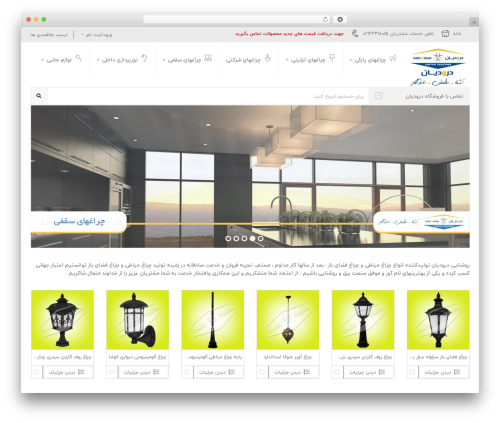Screen dimensions: 500x423
Task: Favorite the چراغ آویز شوکا استاندارد lamp
Action: point(262,372)
